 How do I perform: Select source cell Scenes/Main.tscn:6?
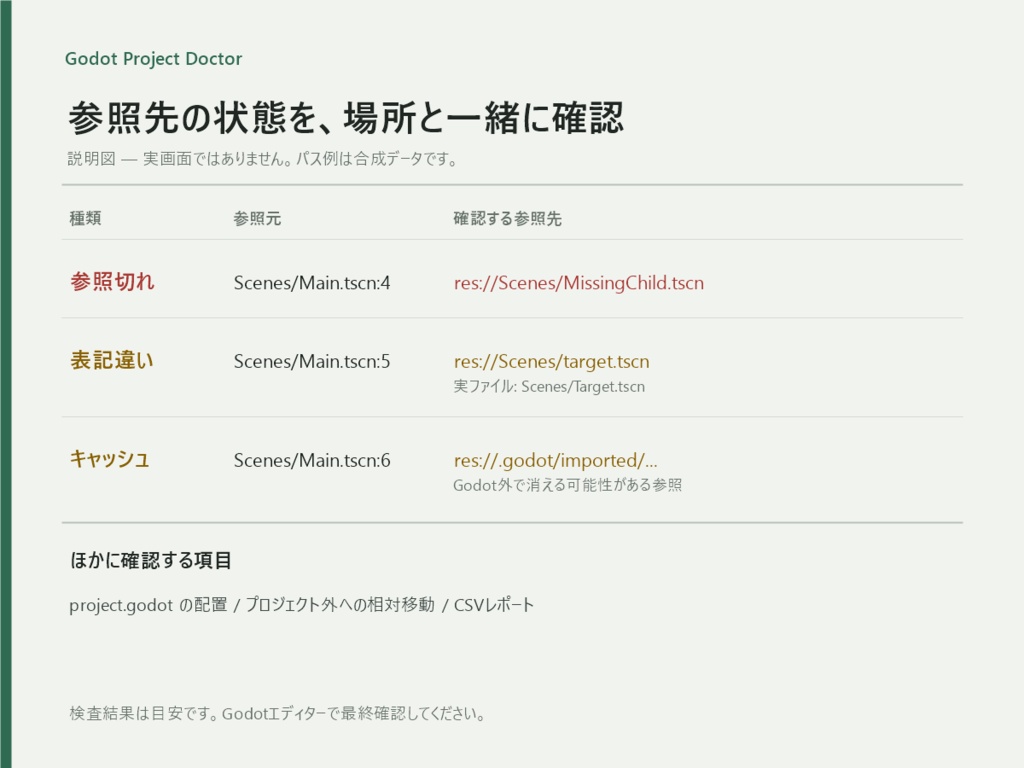[x=312, y=460]
